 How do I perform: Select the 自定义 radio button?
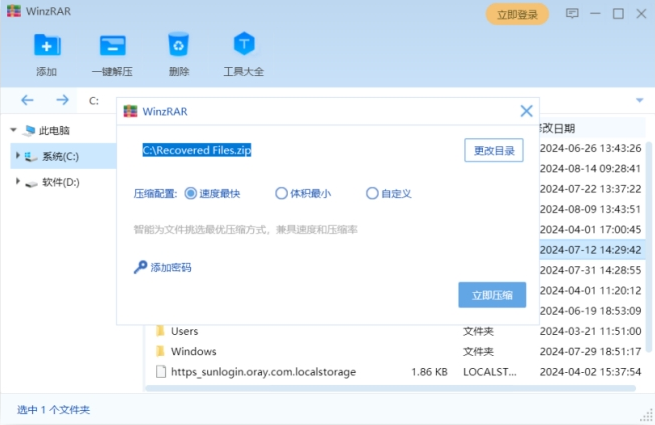[x=372, y=193]
